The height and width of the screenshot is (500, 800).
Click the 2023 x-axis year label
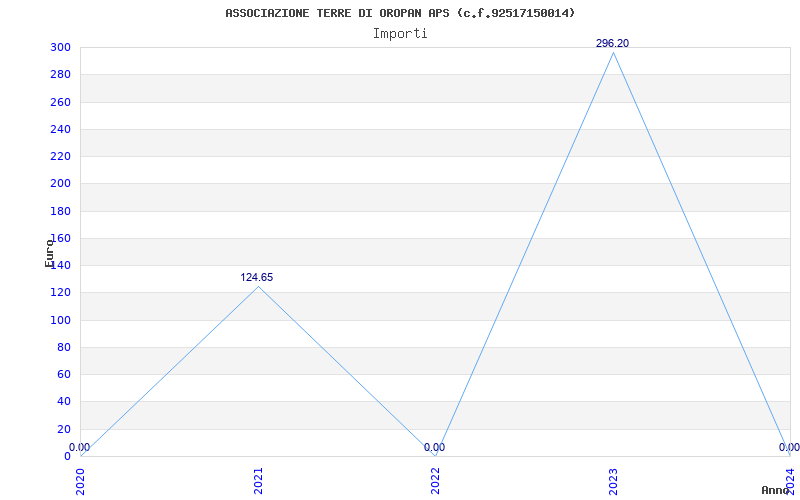[613, 481]
